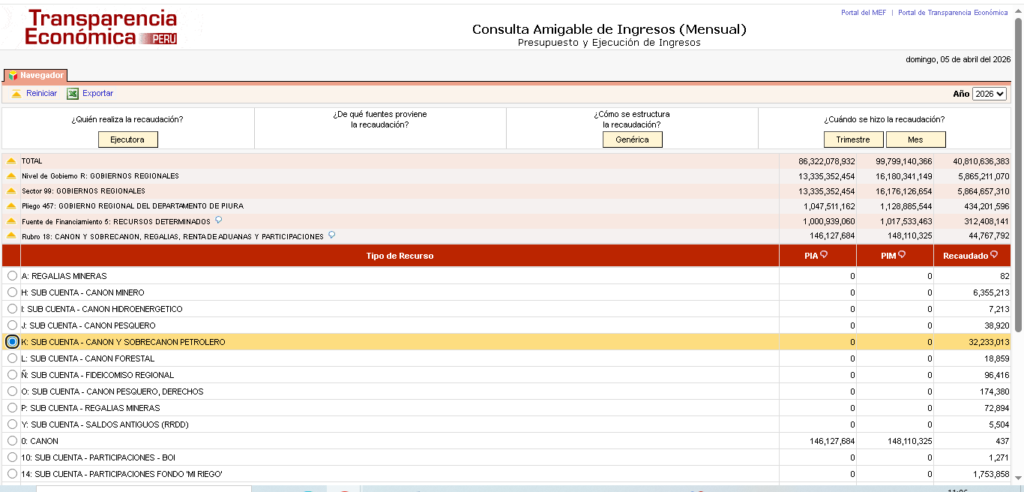Click the Ejecutora button
The width and height of the screenshot is (1024, 492).
128,140
